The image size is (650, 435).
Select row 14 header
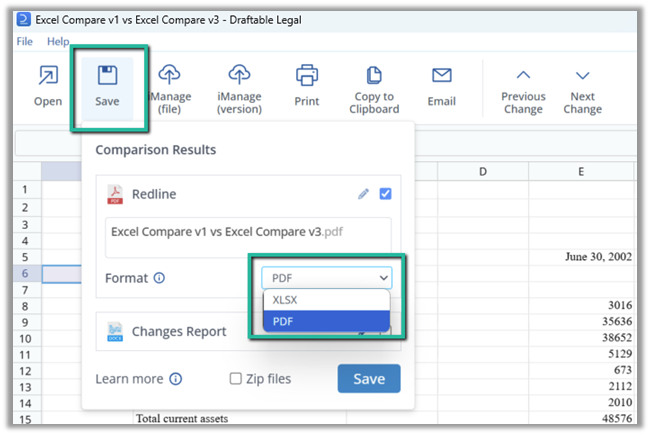point(25,403)
